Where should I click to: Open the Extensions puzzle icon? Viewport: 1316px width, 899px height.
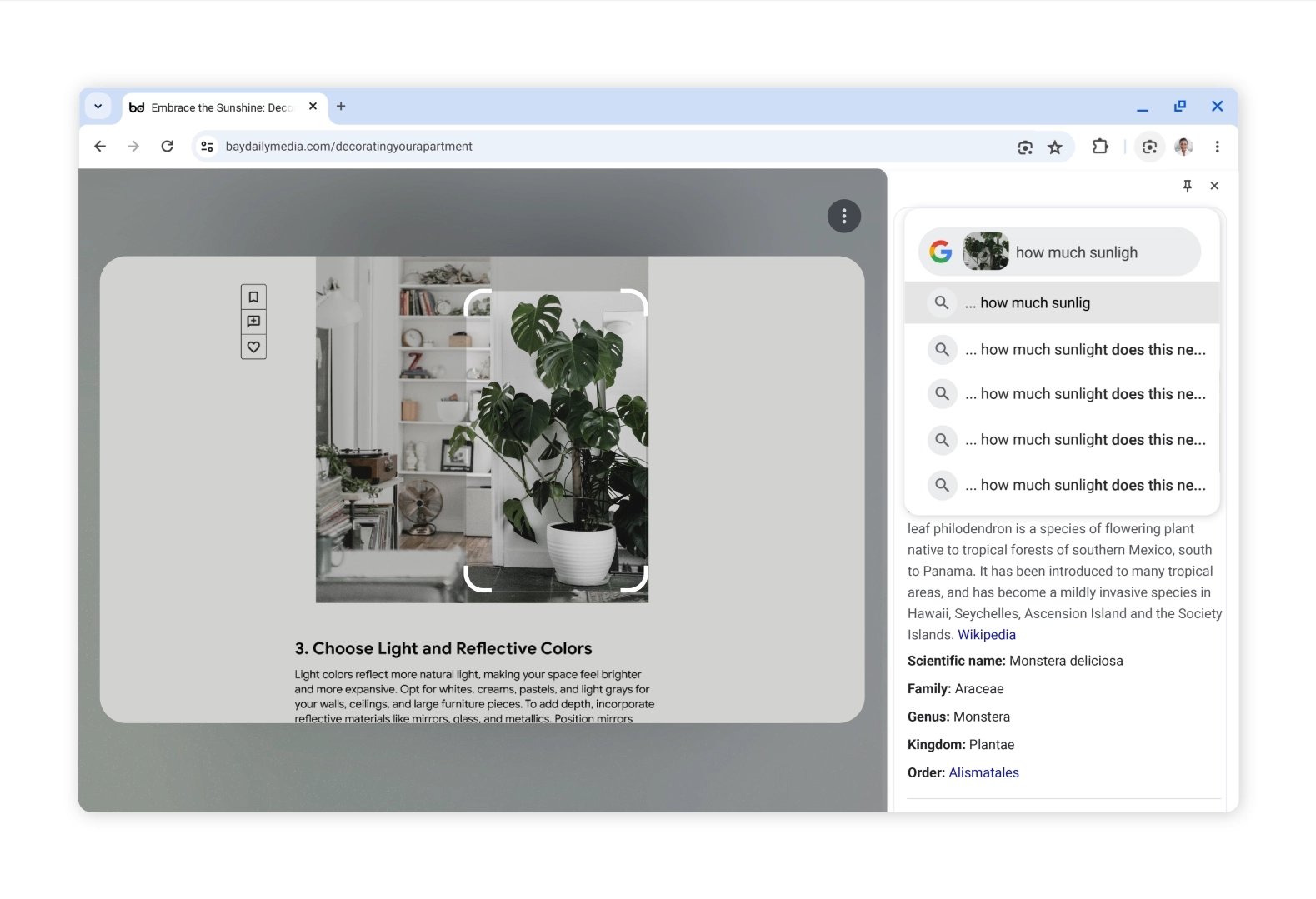[1100, 147]
